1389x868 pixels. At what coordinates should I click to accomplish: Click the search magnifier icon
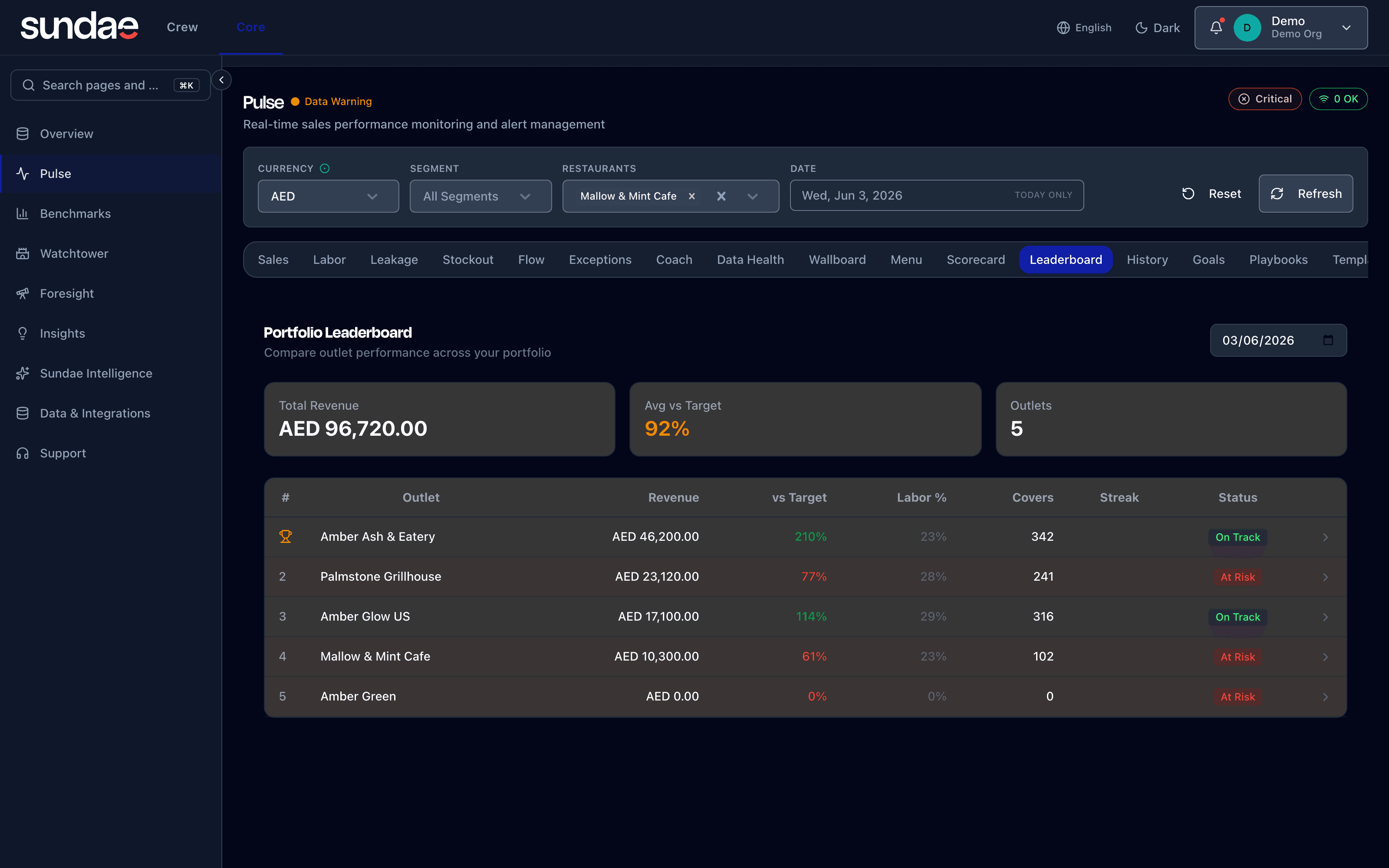tap(28, 85)
